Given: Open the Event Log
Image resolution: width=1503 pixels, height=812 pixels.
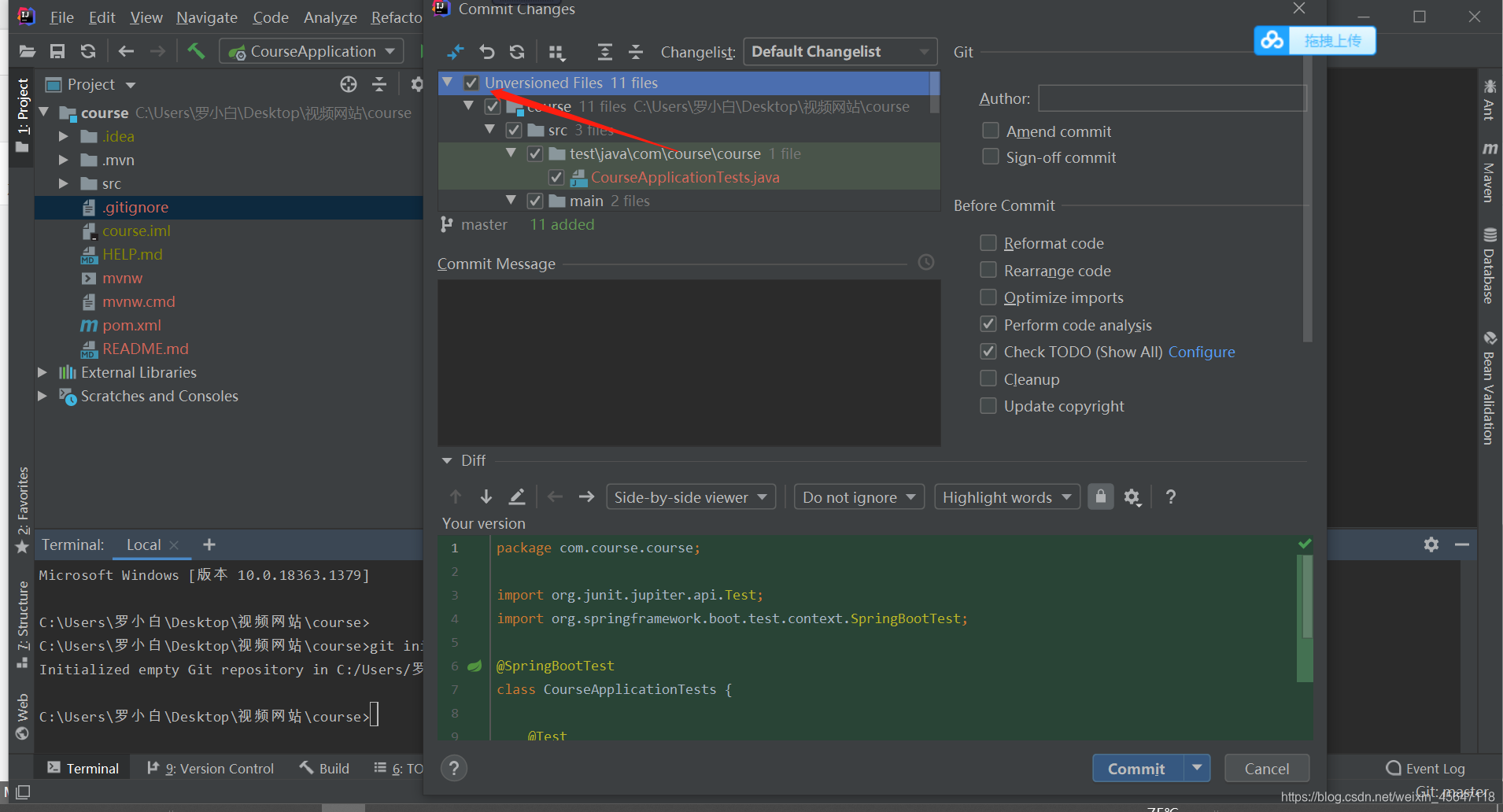Looking at the screenshot, I should point(1426,768).
